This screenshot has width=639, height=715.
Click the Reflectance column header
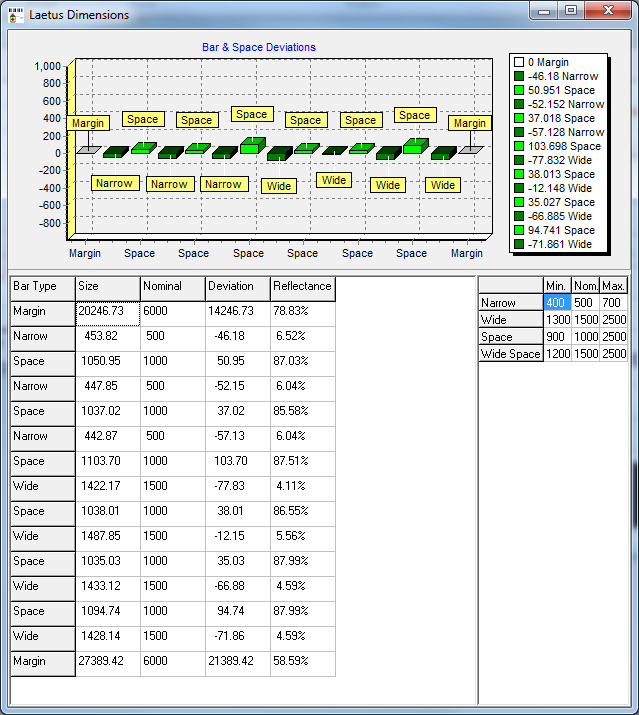pyautogui.click(x=302, y=287)
